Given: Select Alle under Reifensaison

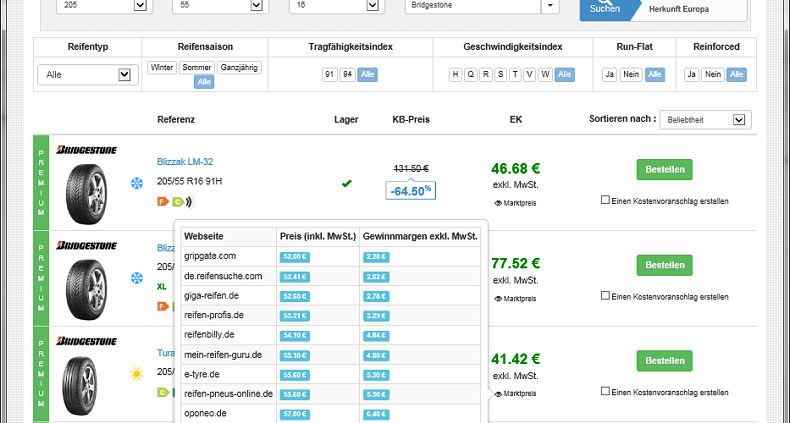Looking at the screenshot, I should pyautogui.click(x=204, y=82).
